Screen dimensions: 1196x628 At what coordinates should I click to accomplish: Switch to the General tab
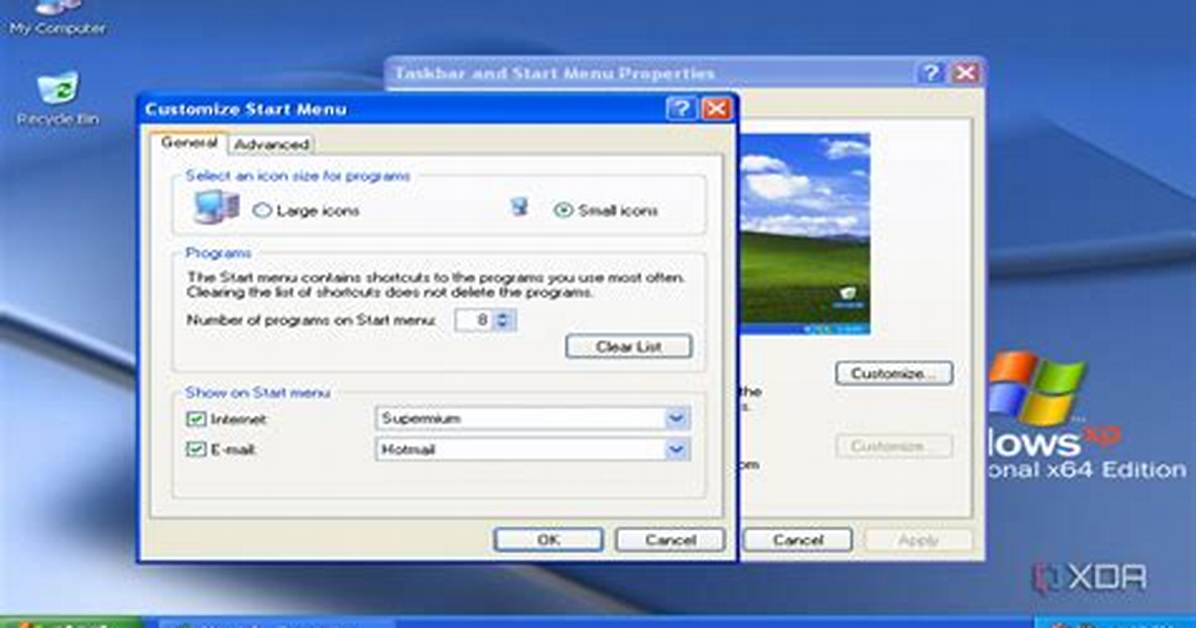tap(188, 143)
